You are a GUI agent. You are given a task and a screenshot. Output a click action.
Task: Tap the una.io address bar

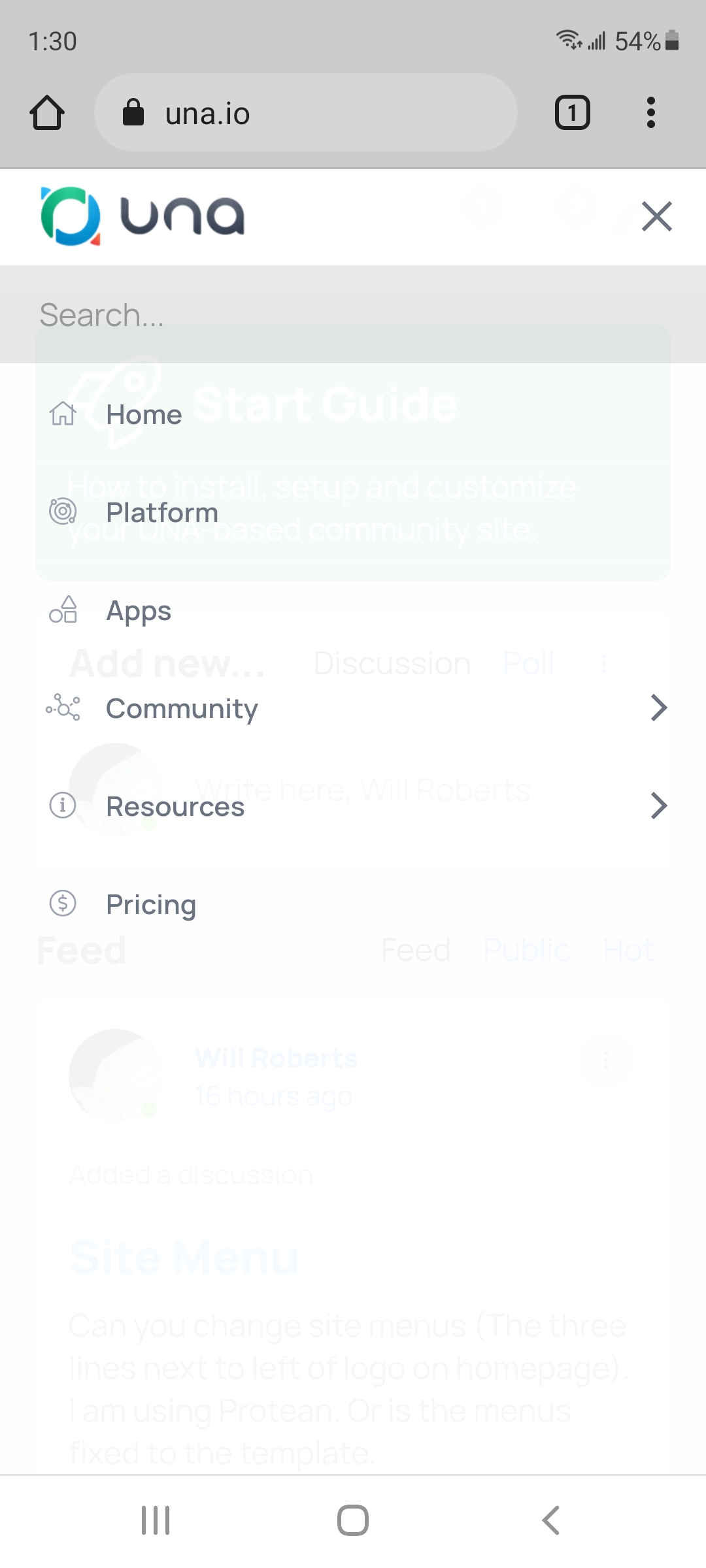click(x=306, y=113)
